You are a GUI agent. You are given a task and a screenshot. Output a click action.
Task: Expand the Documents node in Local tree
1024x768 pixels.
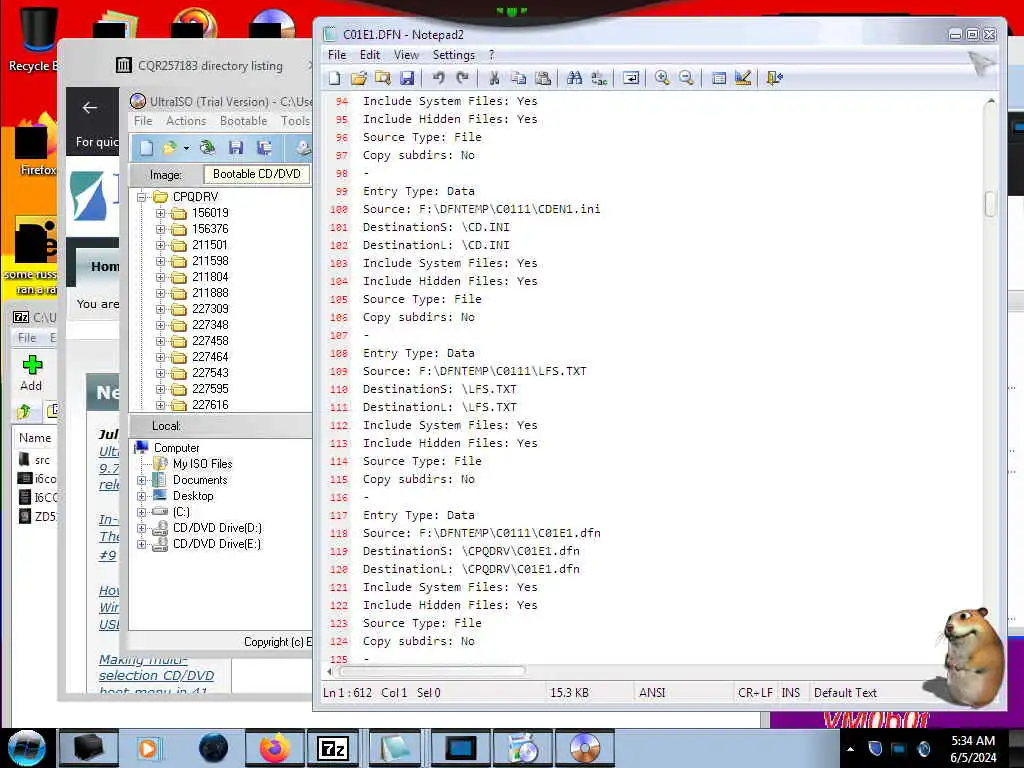pos(142,480)
